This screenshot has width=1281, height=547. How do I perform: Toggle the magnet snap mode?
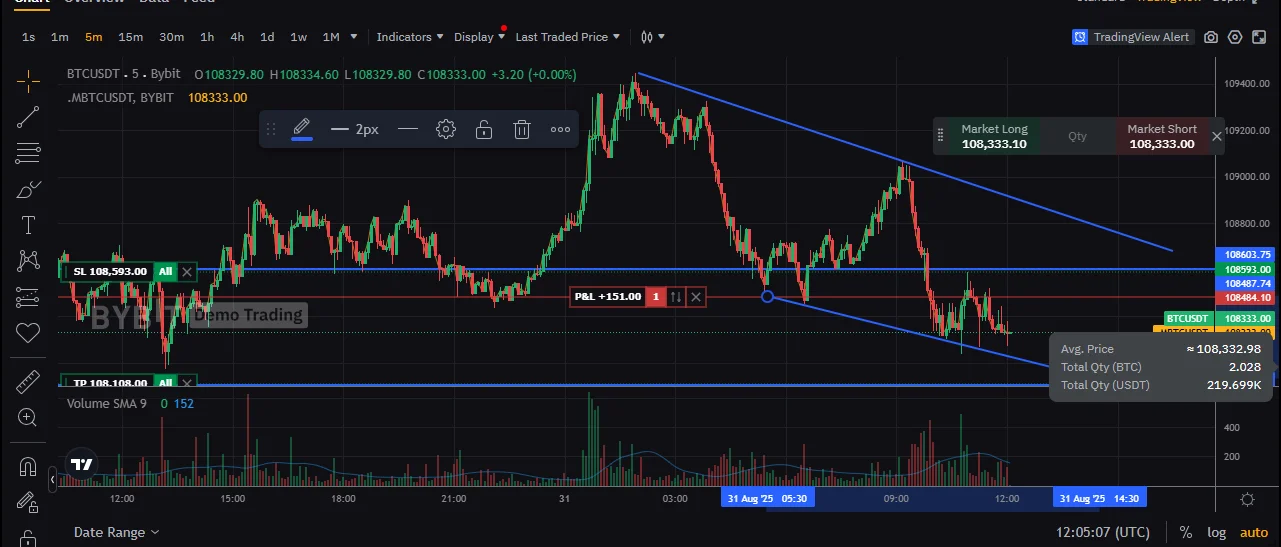click(28, 466)
